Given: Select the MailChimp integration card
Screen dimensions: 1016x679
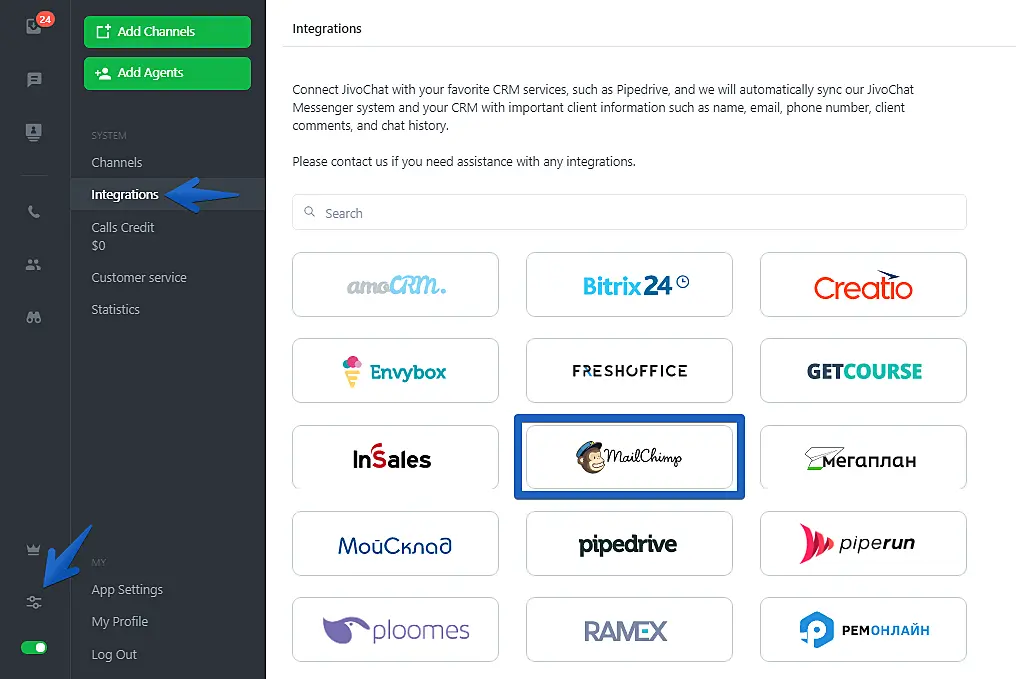Looking at the screenshot, I should [629, 457].
